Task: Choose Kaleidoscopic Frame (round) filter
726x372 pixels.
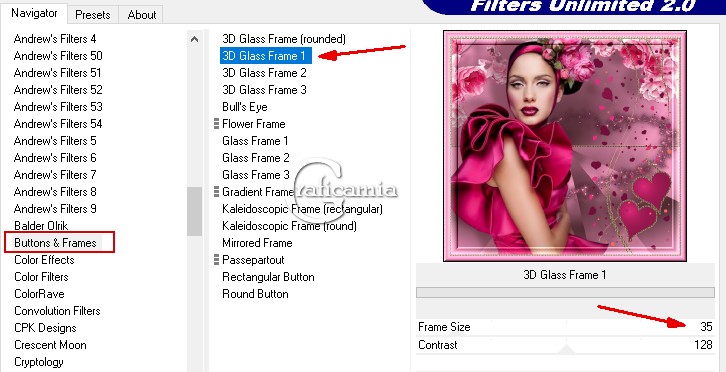Action: click(x=289, y=226)
